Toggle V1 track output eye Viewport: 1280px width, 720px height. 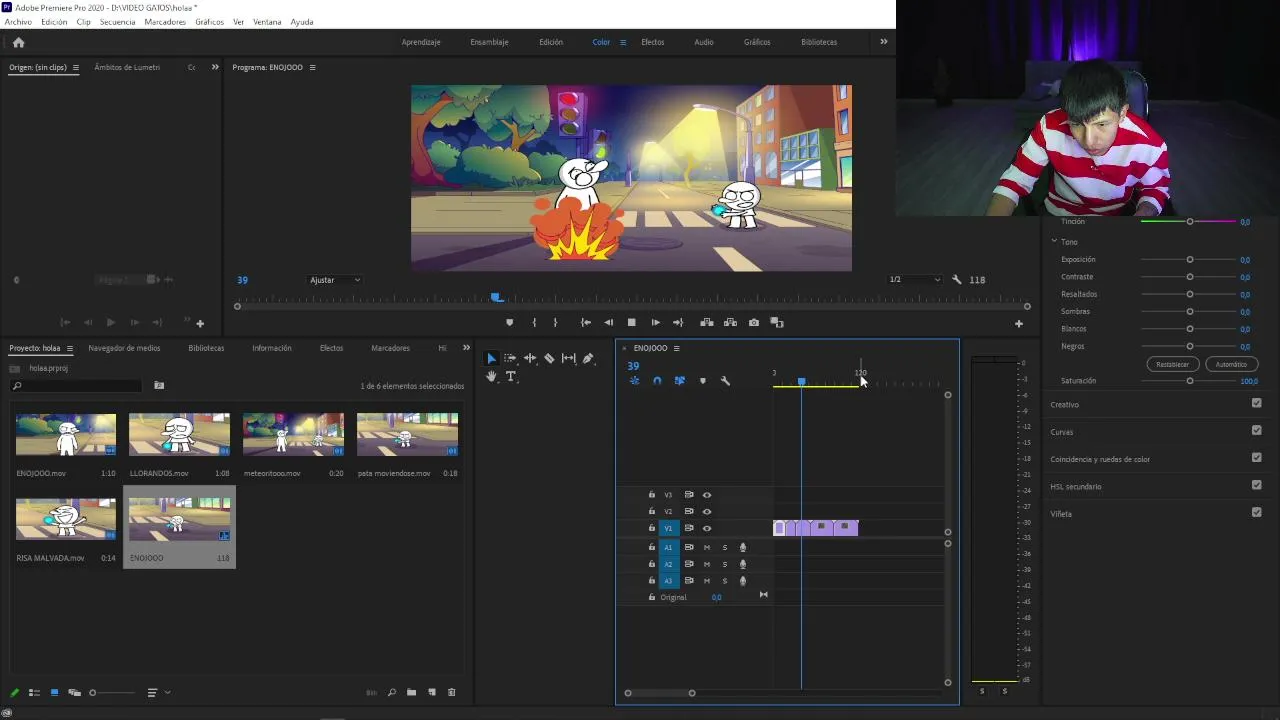tap(707, 528)
